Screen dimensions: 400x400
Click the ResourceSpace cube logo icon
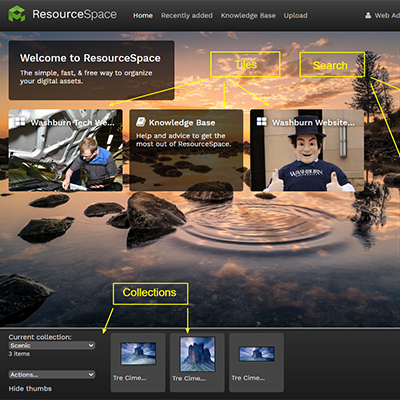(17, 14)
